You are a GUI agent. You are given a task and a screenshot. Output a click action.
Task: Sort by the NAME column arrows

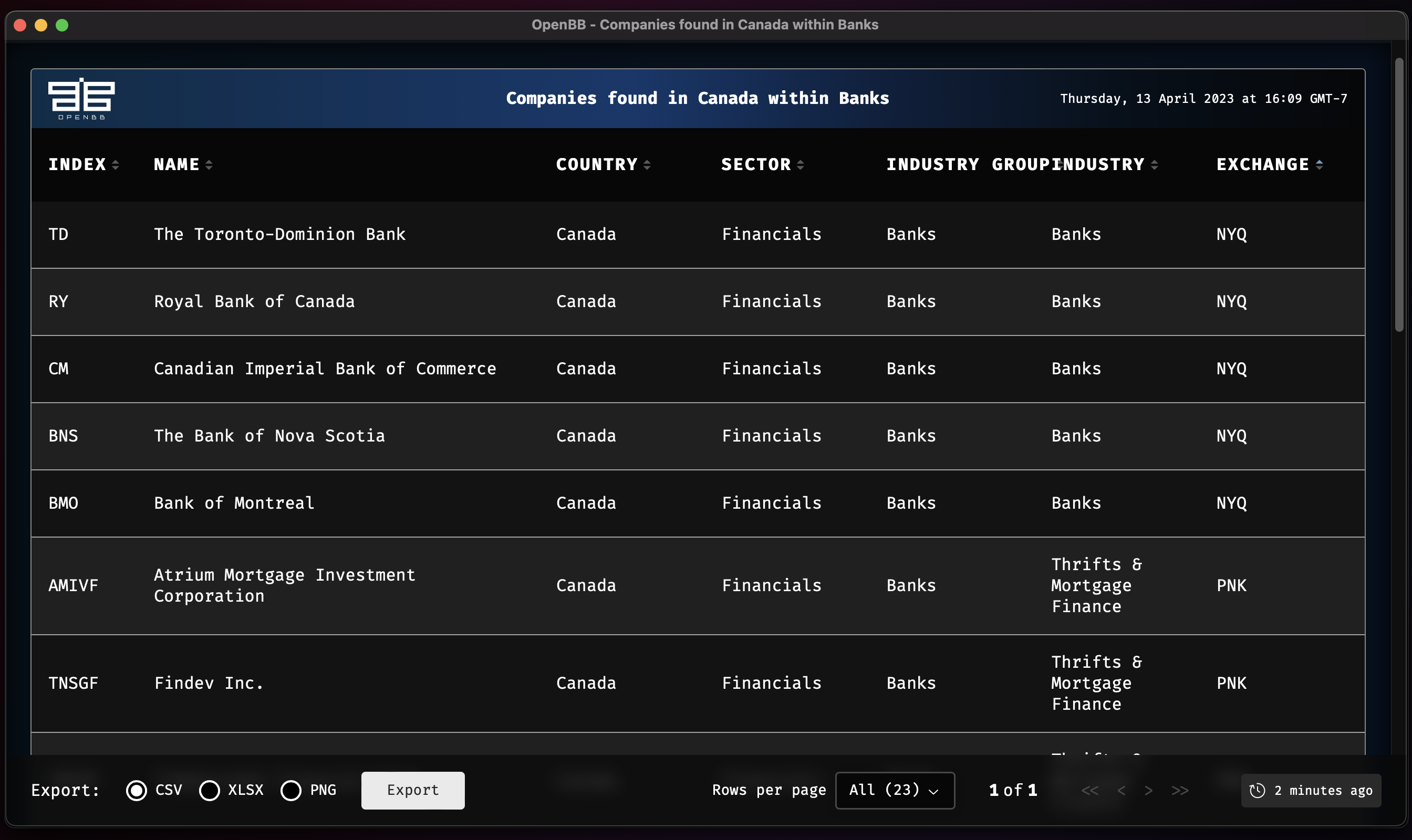tap(209, 165)
